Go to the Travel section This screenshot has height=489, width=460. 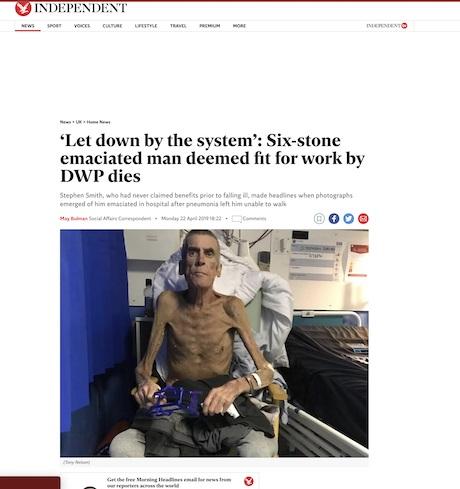point(178,26)
